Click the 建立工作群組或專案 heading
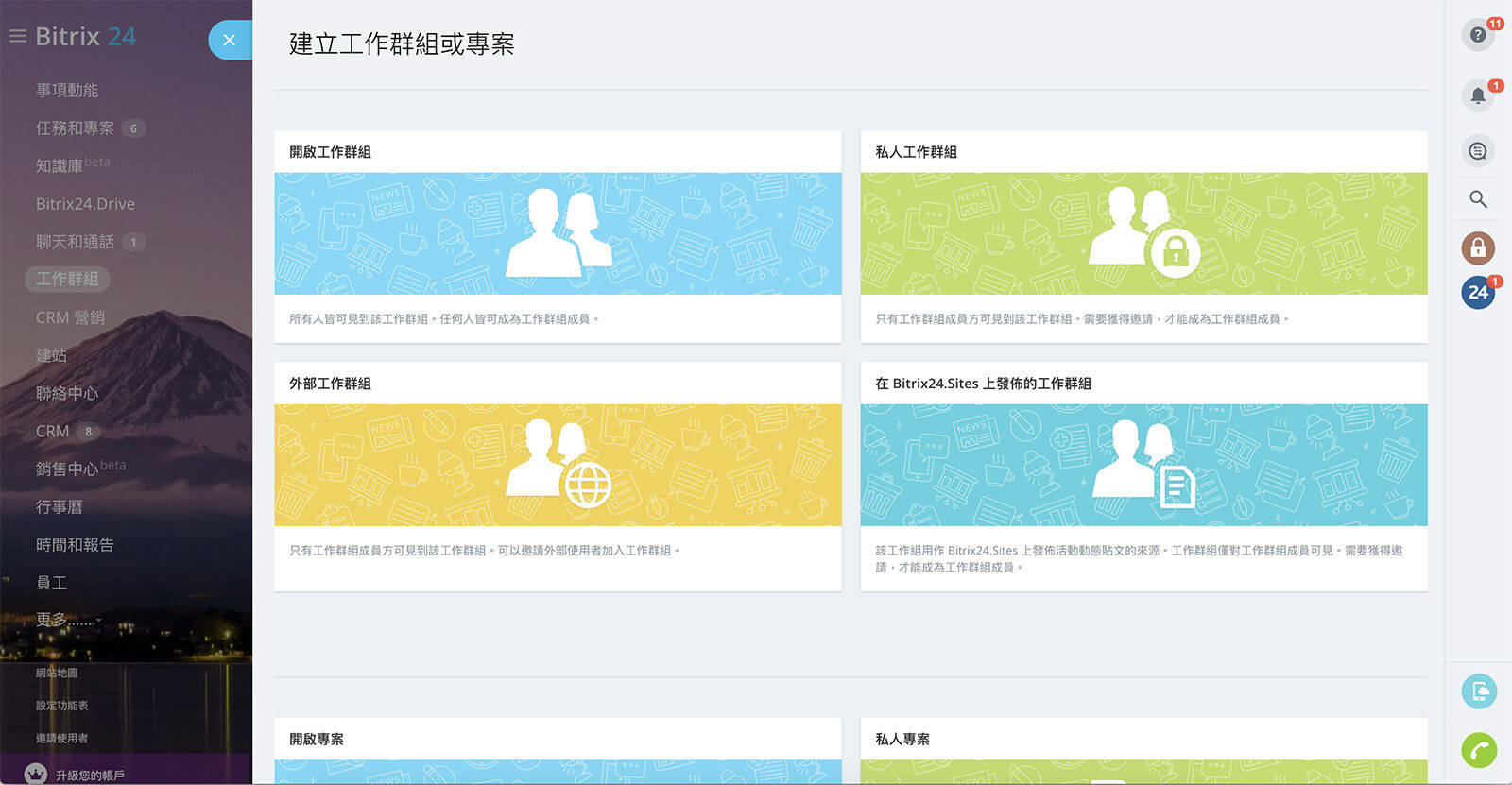The image size is (1512, 785). pyautogui.click(x=402, y=43)
